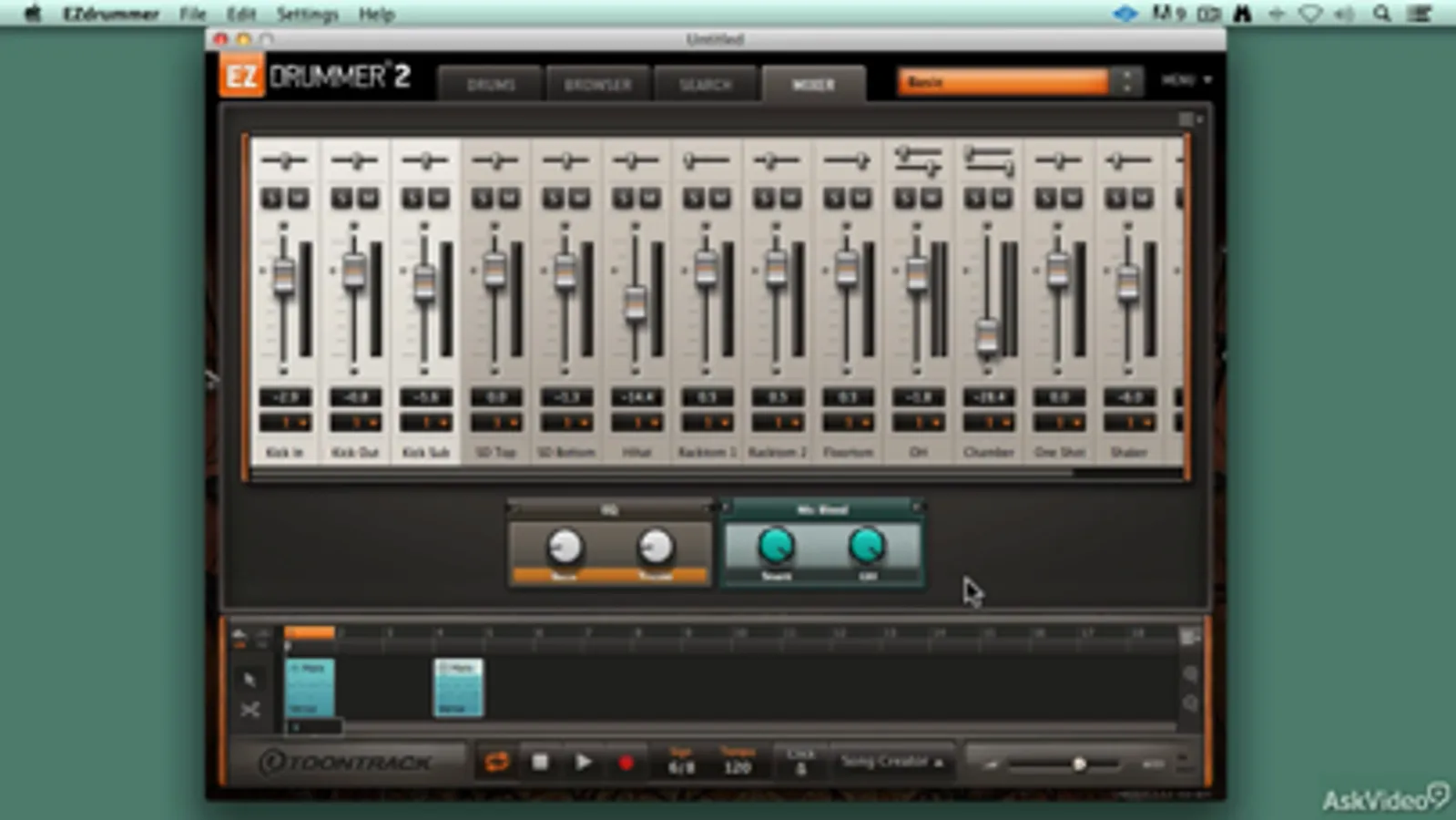Solo the OH channel

tap(904, 198)
